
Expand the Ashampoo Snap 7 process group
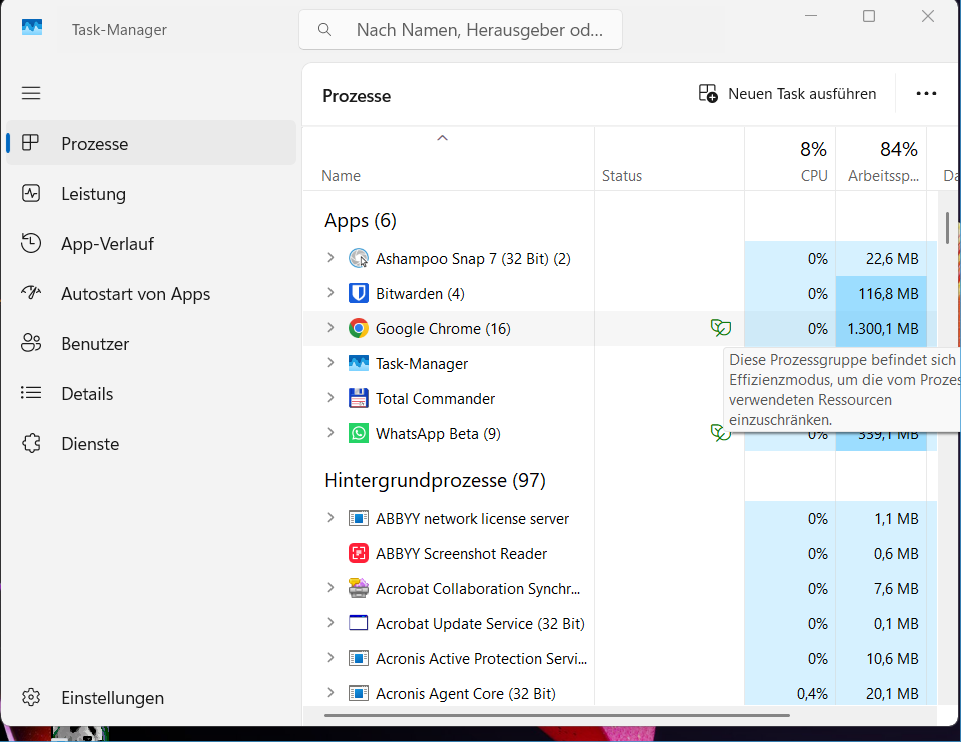click(x=331, y=258)
